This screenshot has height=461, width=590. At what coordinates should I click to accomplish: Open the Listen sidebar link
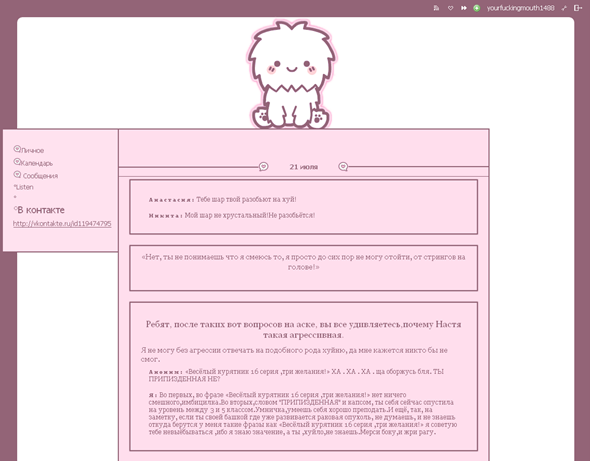click(x=24, y=187)
